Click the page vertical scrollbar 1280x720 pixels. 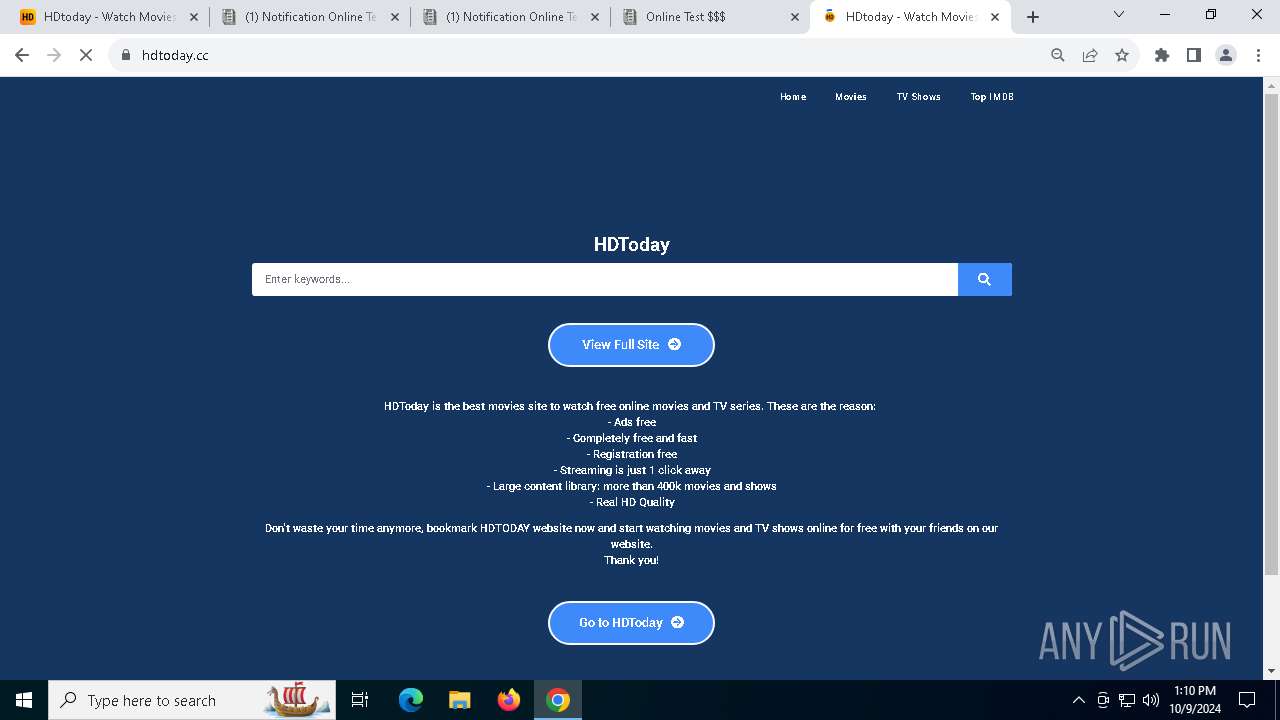pos(1271,335)
